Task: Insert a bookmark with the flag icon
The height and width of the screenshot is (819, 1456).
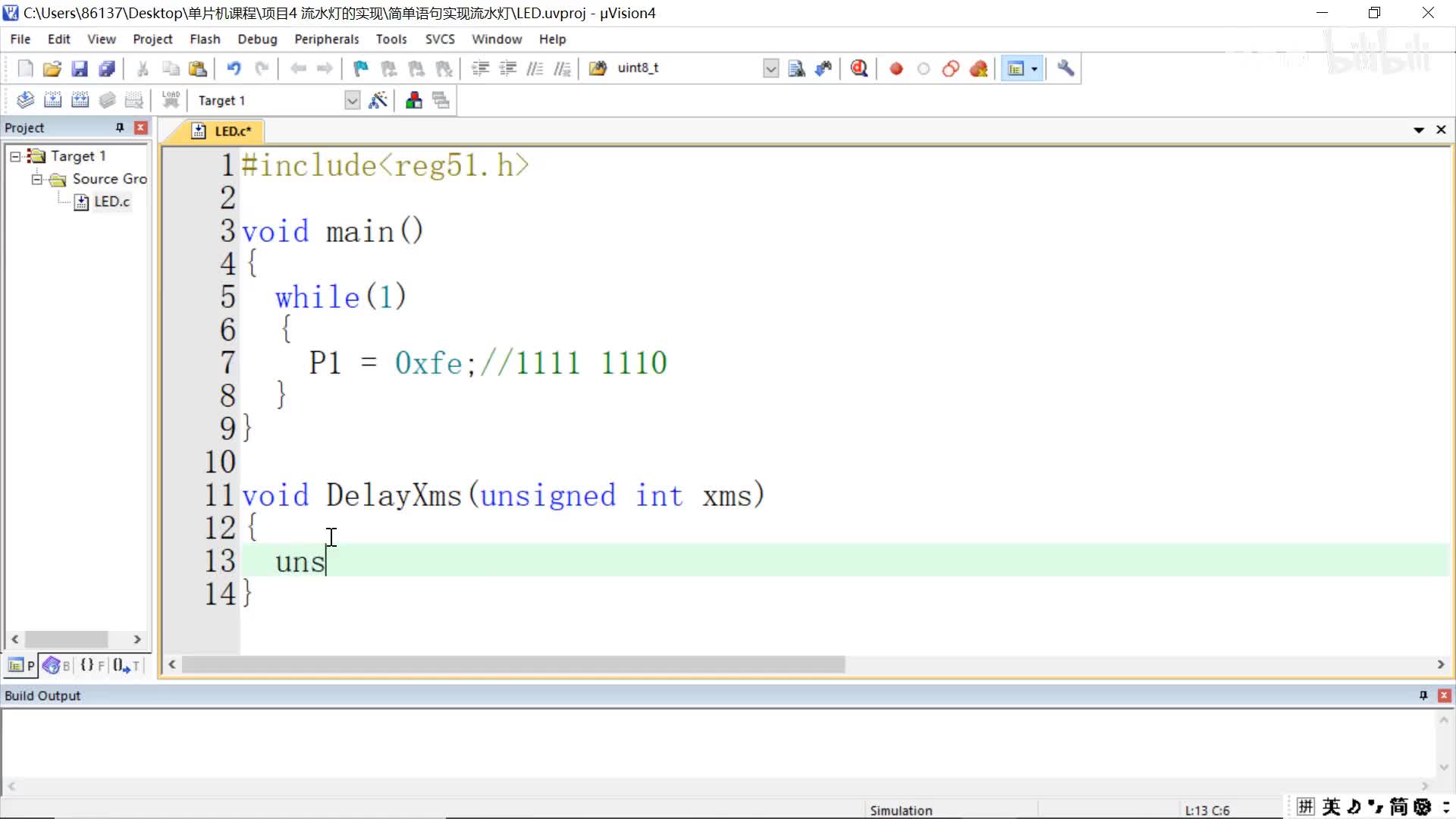Action: (x=361, y=68)
